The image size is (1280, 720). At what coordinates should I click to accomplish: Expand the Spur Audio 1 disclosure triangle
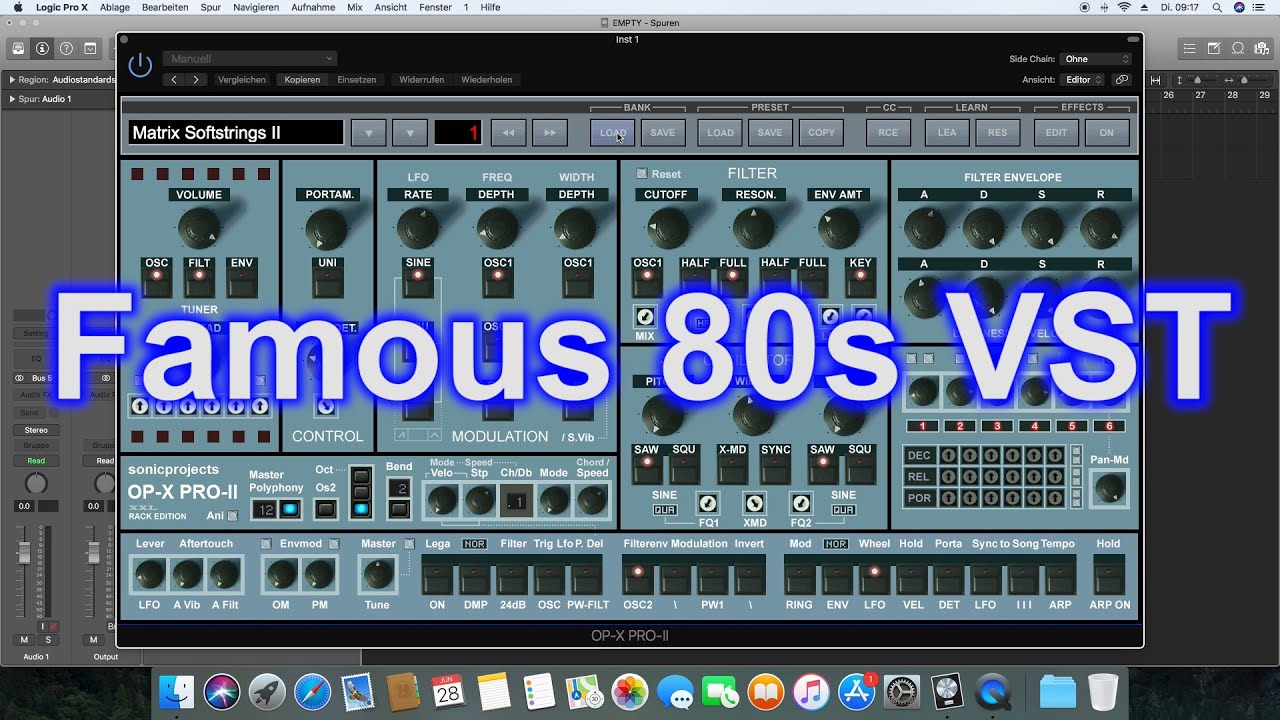[12, 99]
